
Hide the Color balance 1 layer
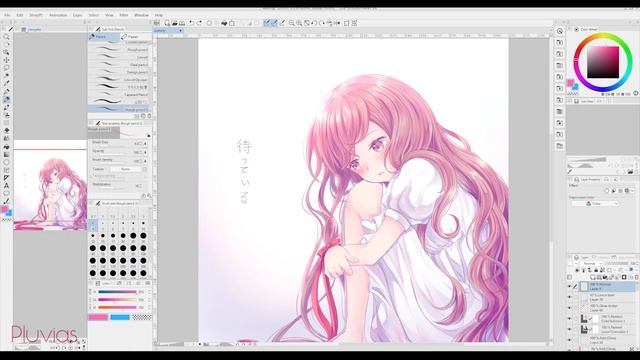coord(570,318)
